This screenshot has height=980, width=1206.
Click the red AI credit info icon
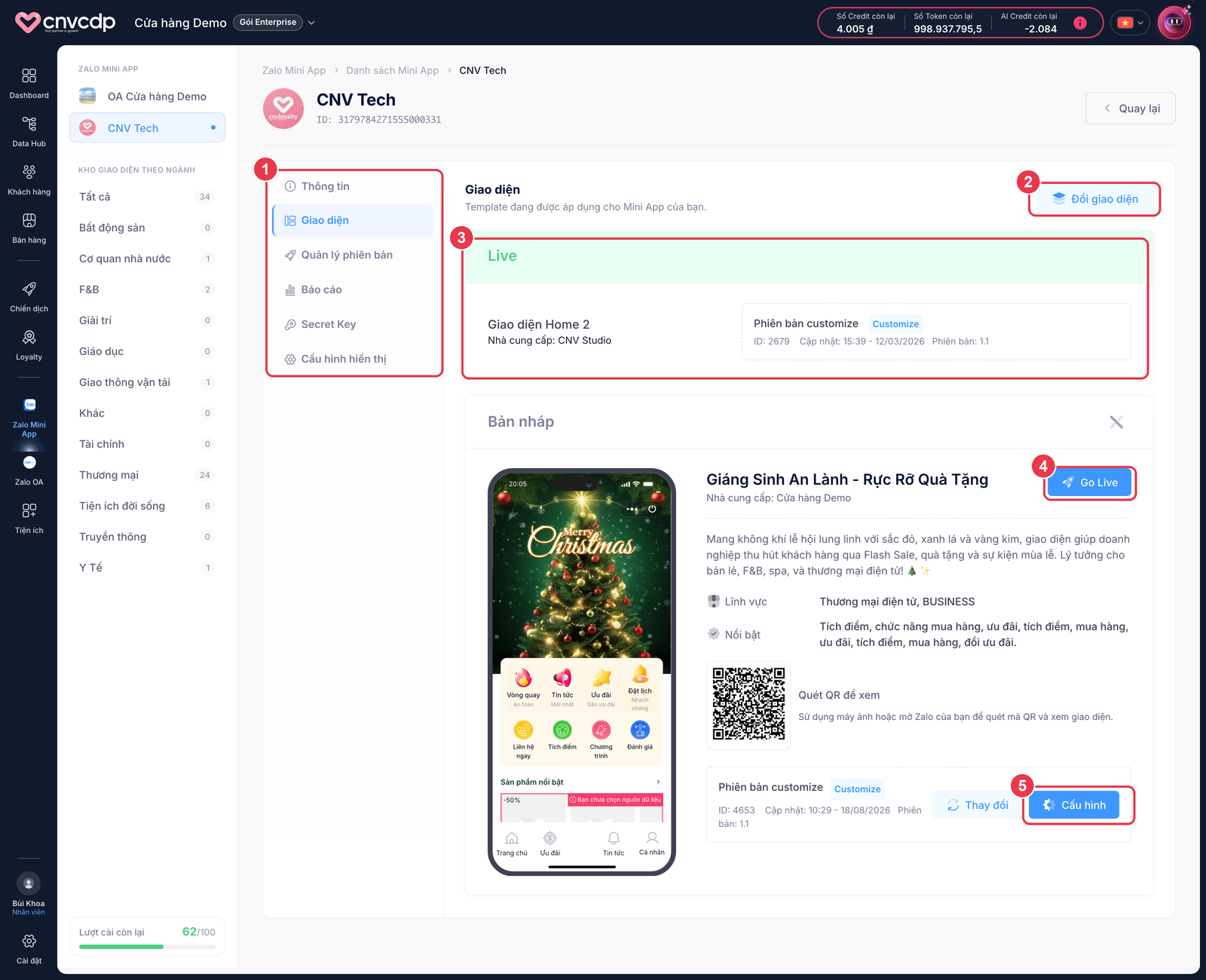1080,23
